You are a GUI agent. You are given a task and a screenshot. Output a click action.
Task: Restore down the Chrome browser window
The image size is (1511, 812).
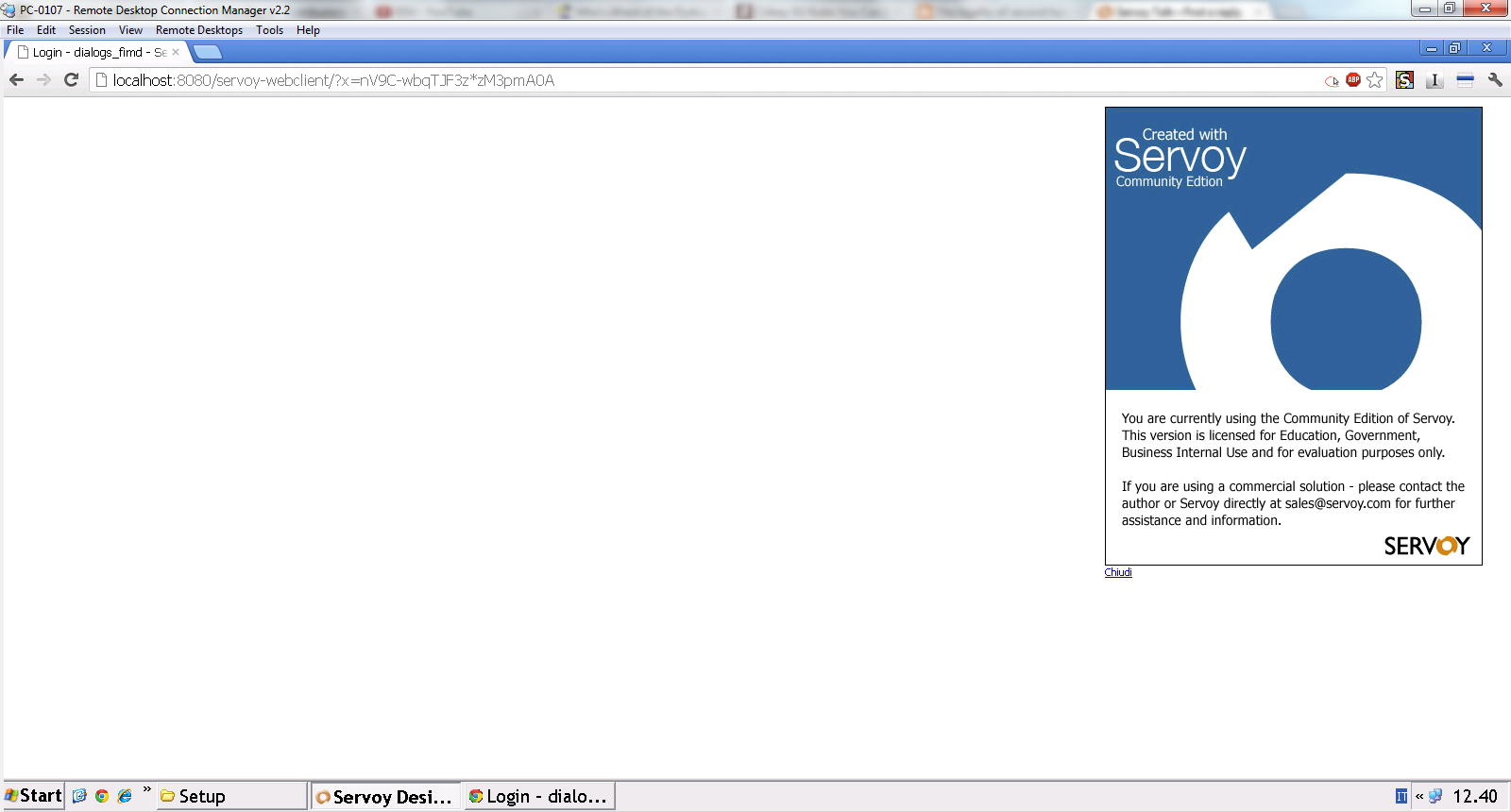(x=1454, y=48)
